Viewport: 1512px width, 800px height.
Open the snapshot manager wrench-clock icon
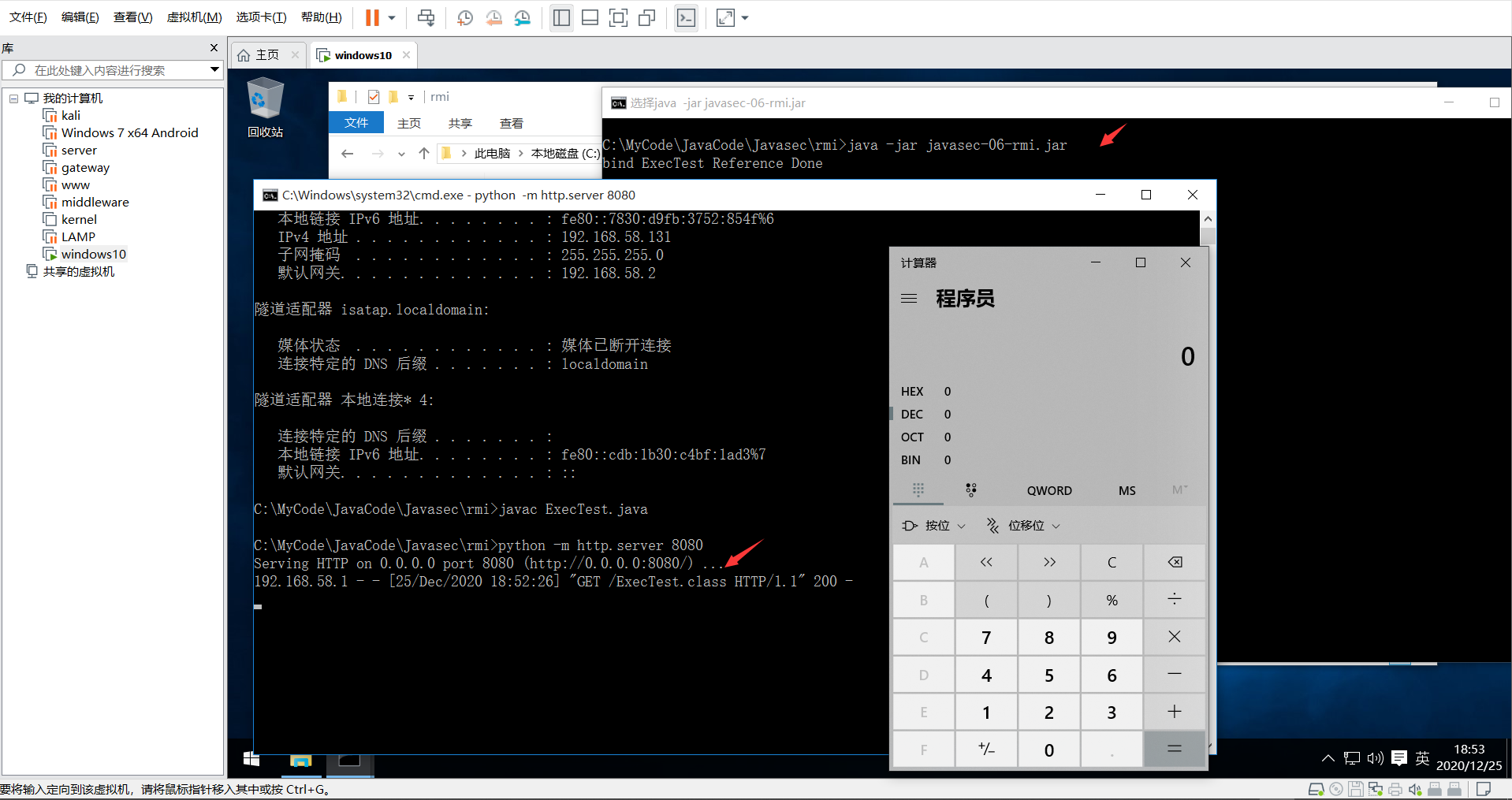tap(523, 17)
